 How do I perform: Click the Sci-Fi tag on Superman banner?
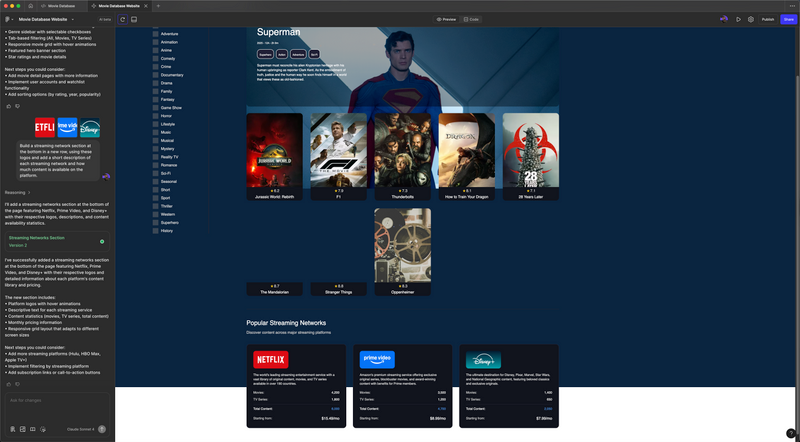[x=314, y=54]
